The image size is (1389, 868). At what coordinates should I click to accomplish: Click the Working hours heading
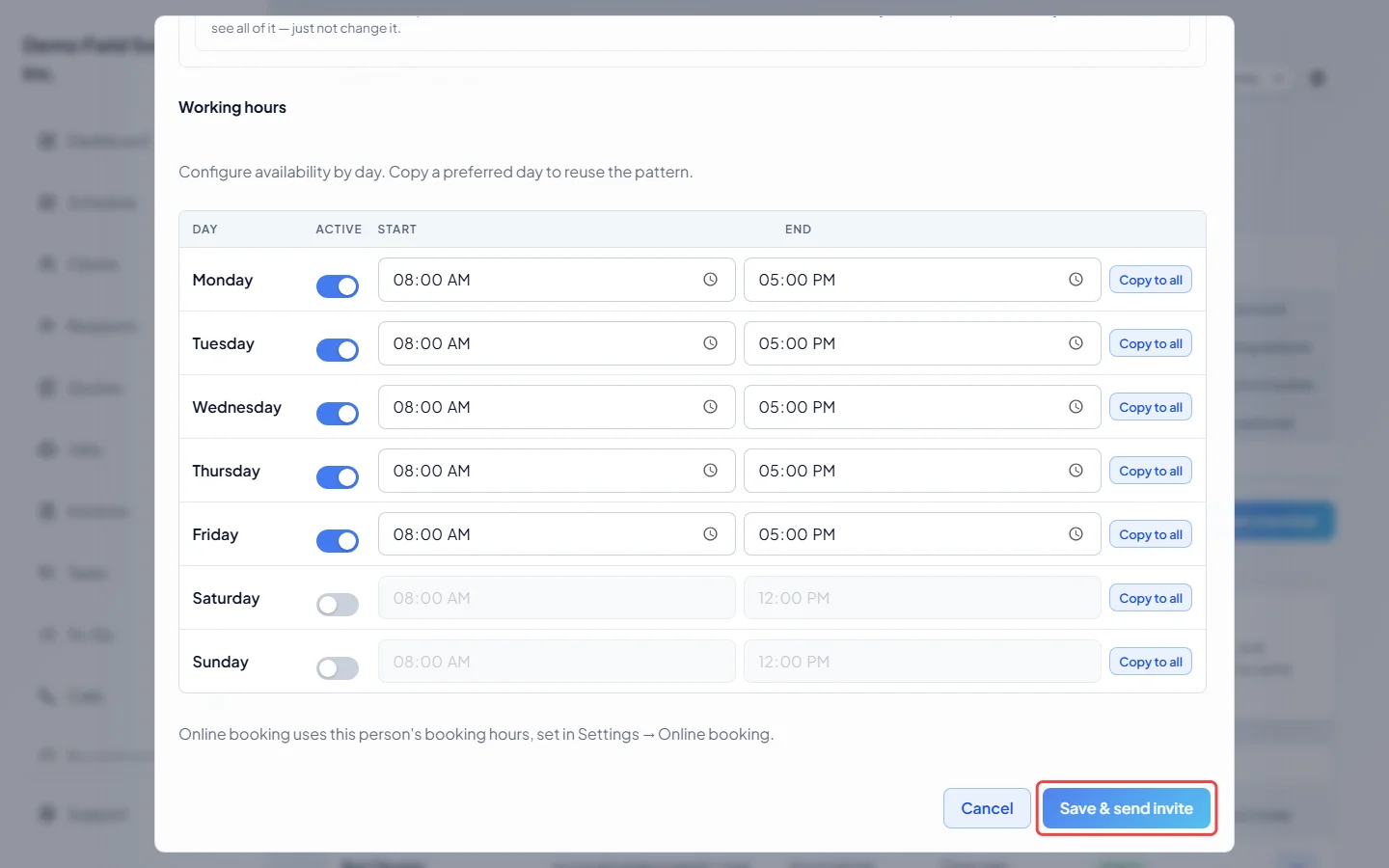point(232,107)
